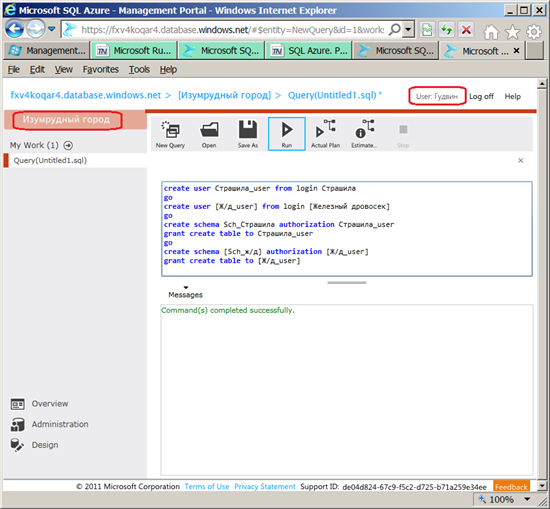Open the Edit menu

click(x=37, y=69)
